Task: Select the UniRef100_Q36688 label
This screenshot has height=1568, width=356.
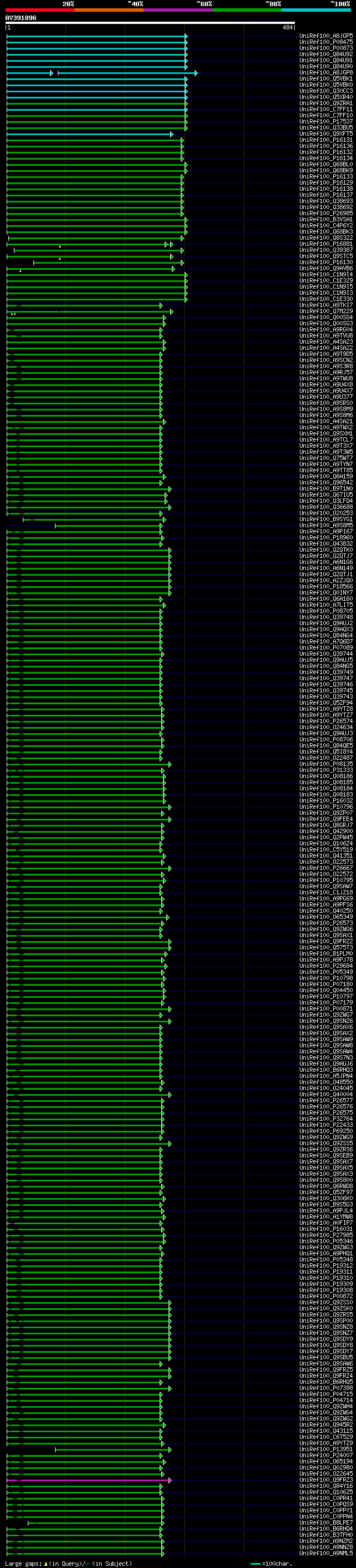Action: 325,506
